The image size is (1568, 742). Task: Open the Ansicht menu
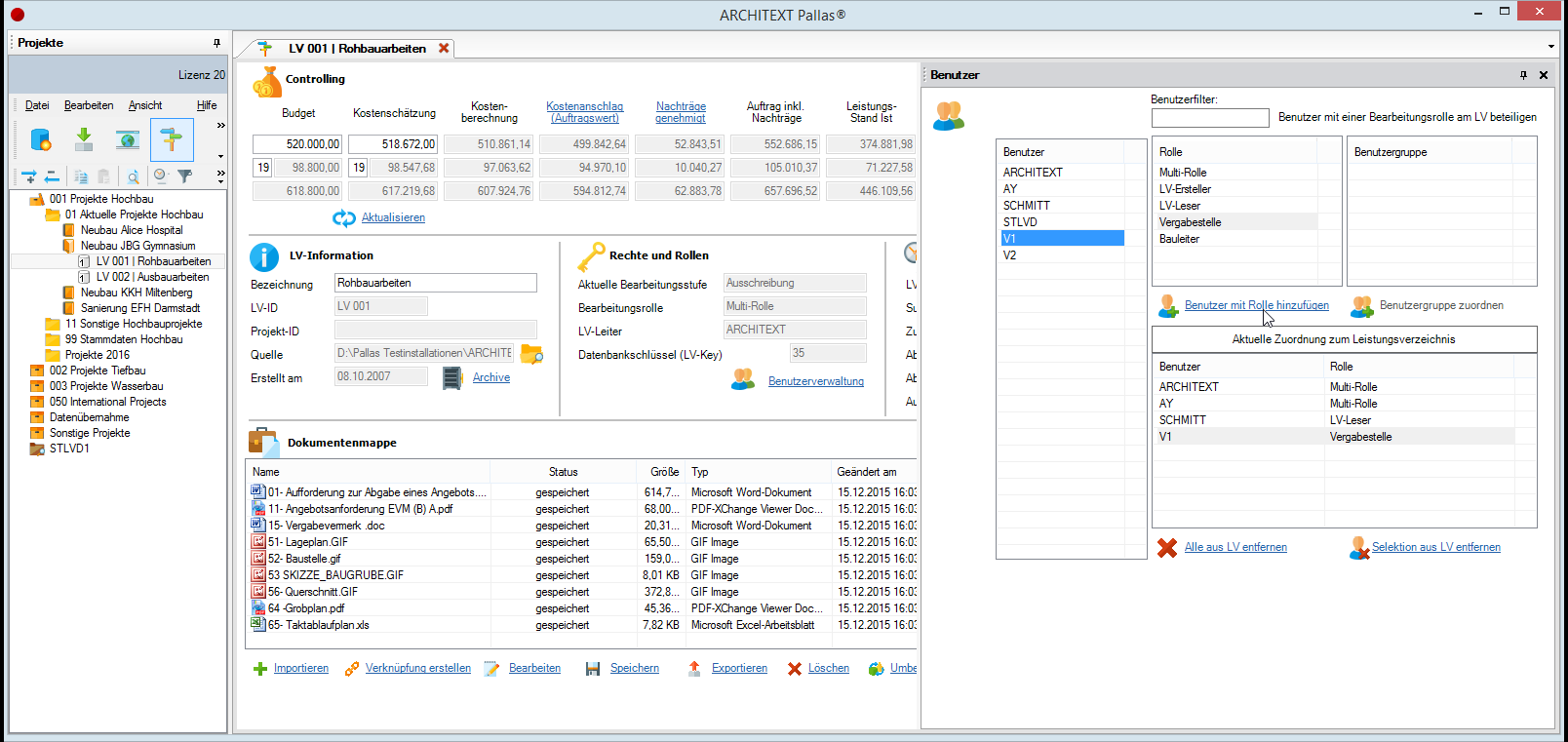point(145,105)
